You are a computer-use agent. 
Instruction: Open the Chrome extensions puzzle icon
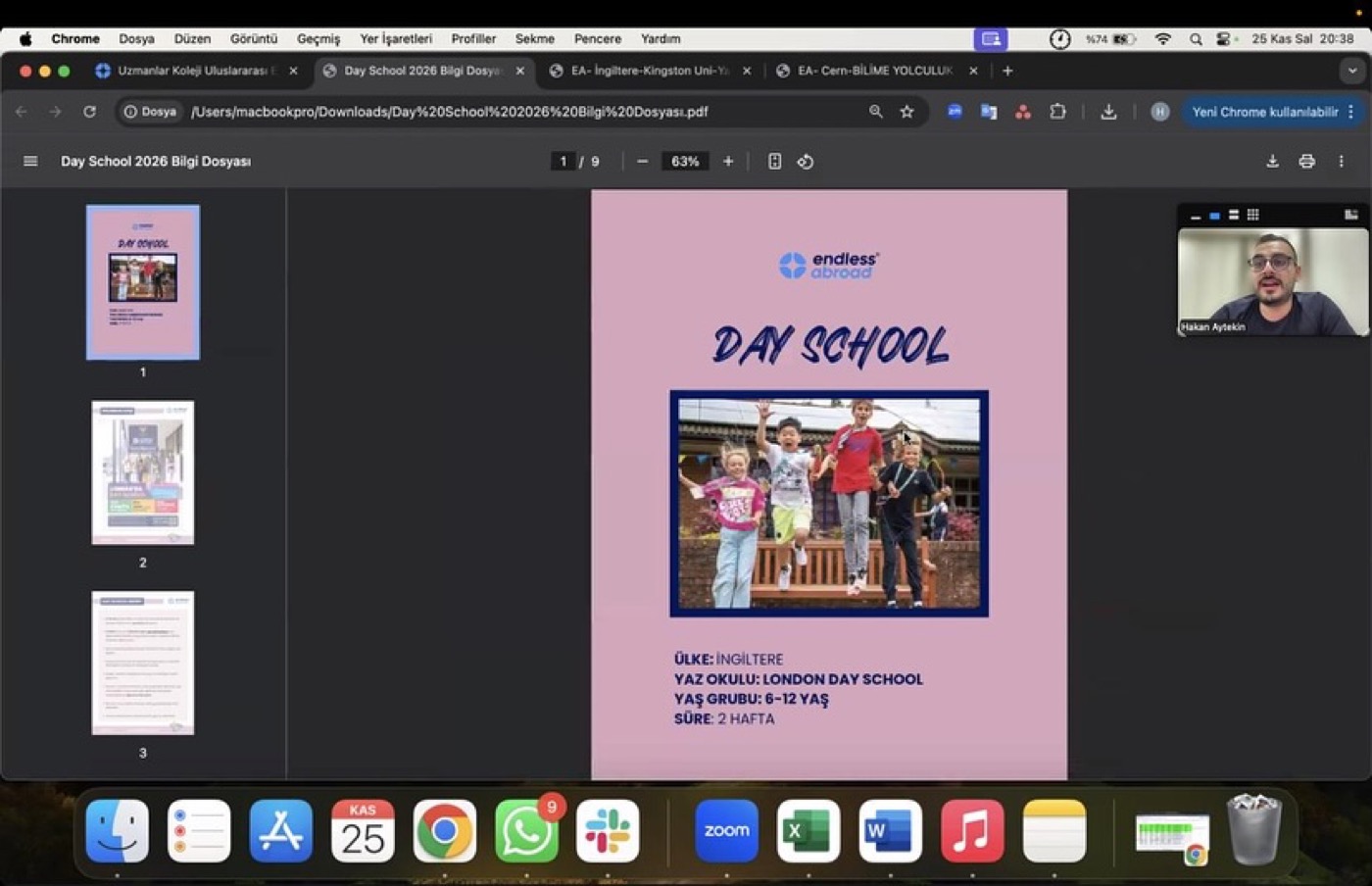tap(1057, 112)
